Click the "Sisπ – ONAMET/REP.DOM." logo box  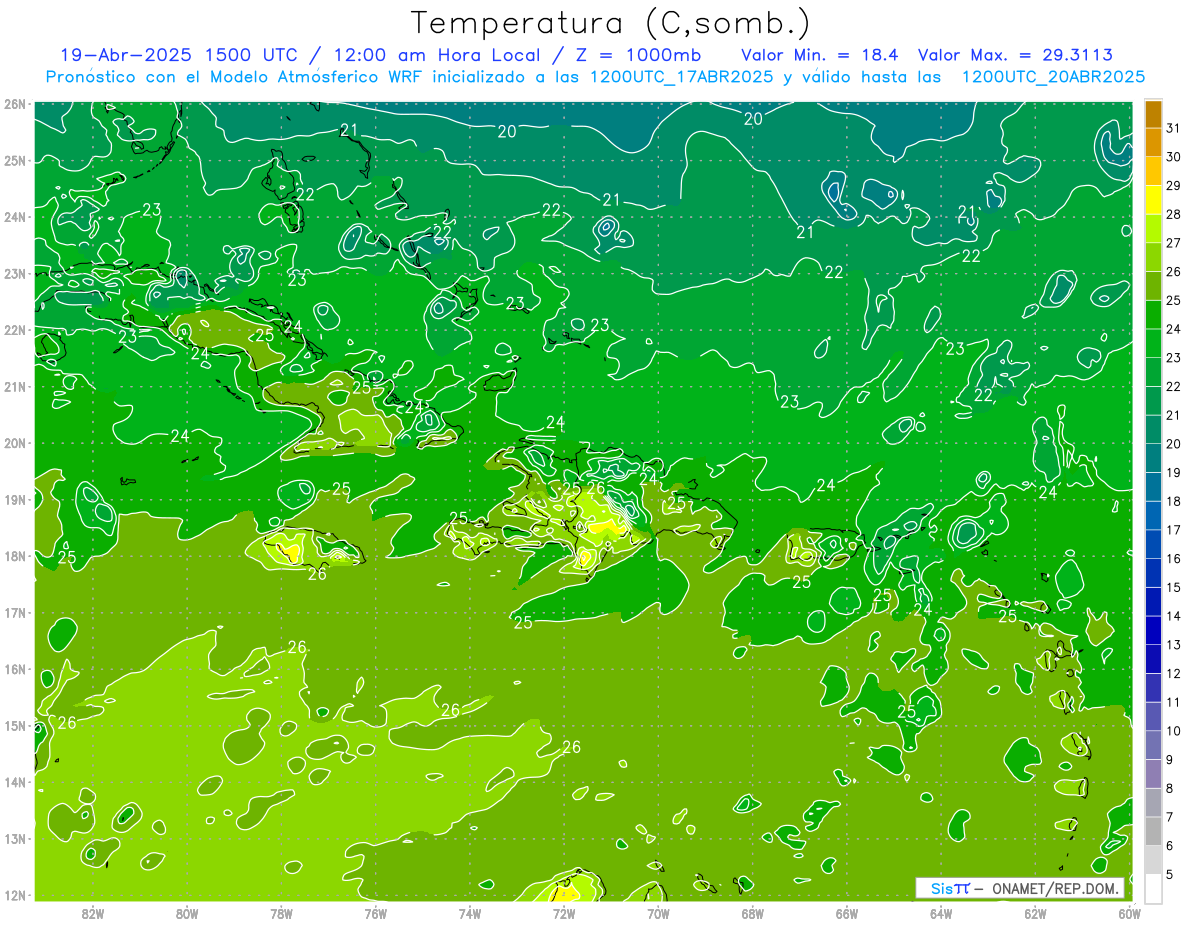tap(1021, 888)
